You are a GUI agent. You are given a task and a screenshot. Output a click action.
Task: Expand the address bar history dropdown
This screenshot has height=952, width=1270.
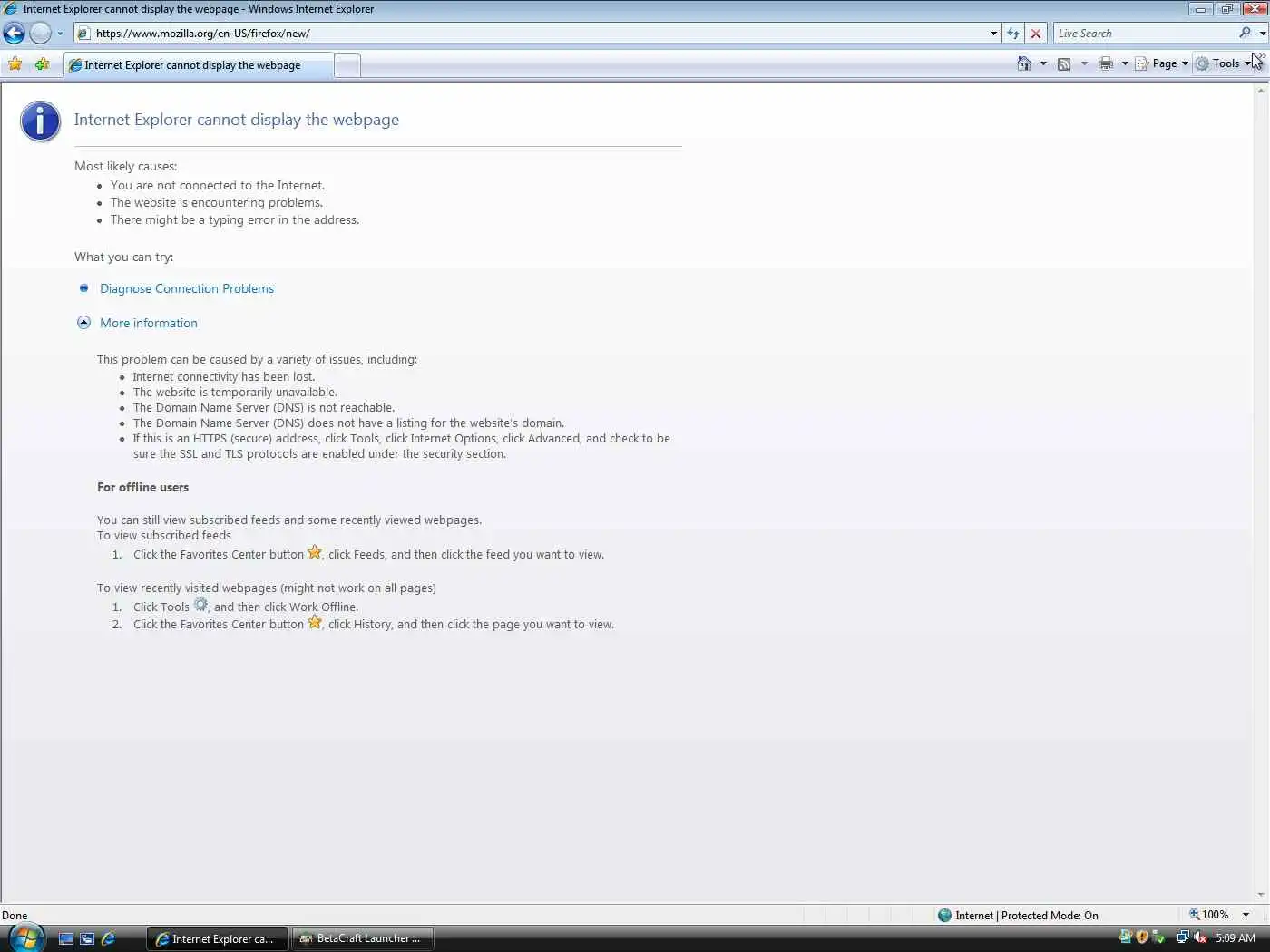pos(993,34)
